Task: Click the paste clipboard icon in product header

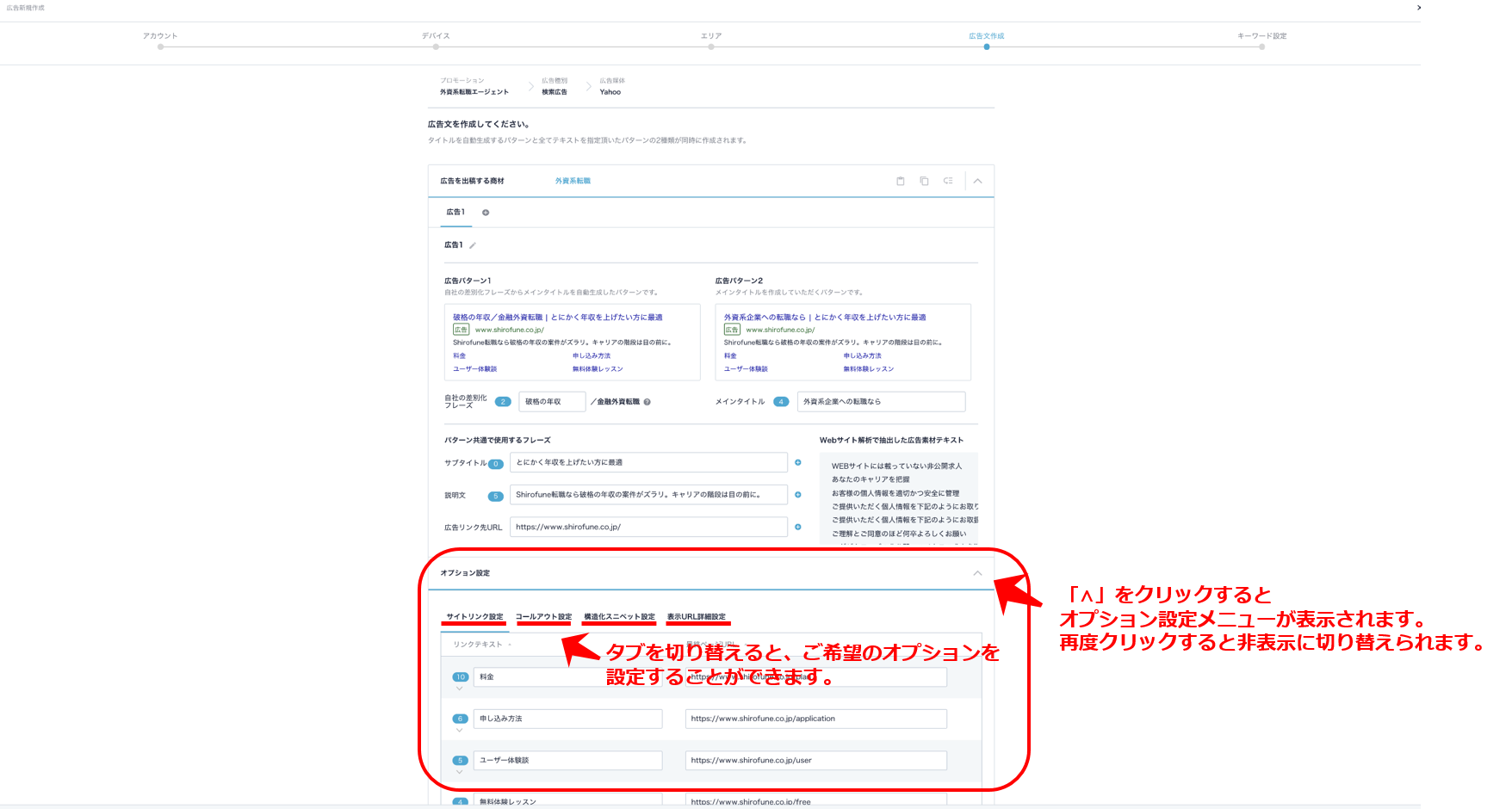Action: [x=901, y=181]
